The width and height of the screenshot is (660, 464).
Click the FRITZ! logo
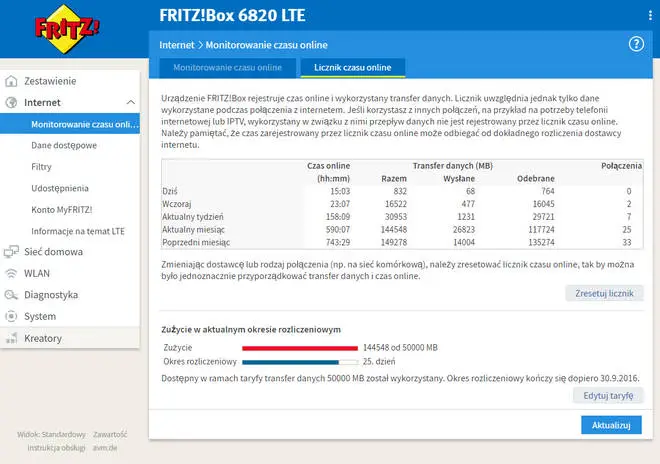pos(67,29)
